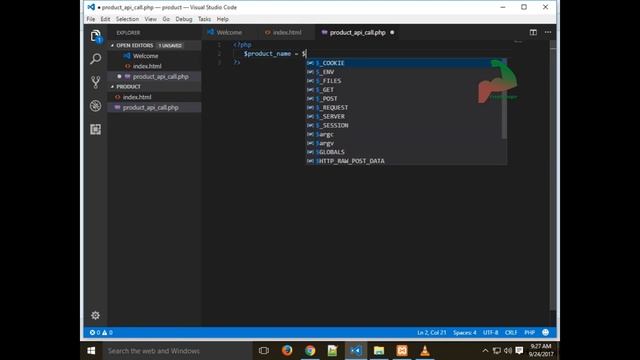Collapse the PRODUCT folder section
The width and height of the screenshot is (640, 360).
[112, 87]
